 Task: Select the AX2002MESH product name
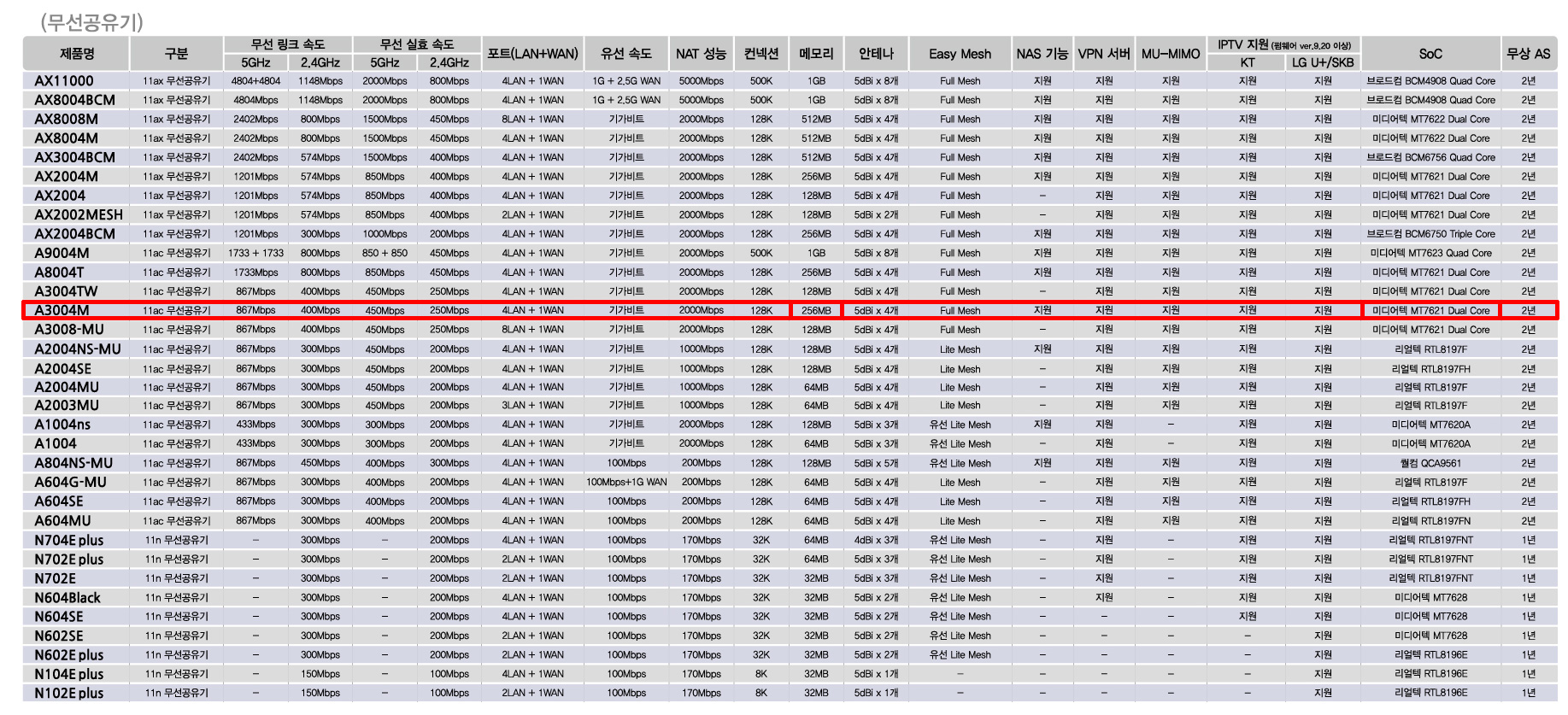pos(79,214)
